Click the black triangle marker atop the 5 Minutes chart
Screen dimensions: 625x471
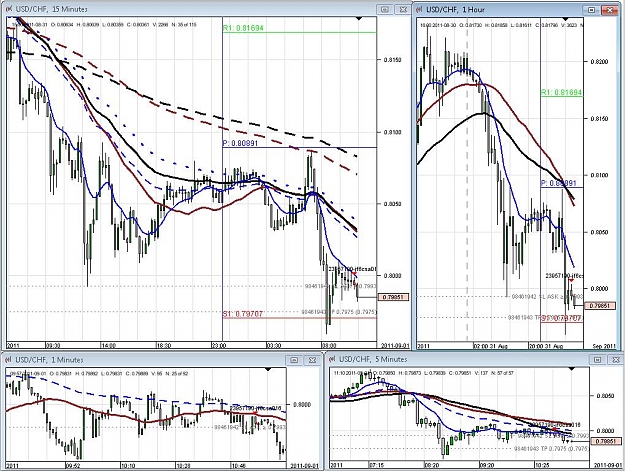tap(572, 369)
